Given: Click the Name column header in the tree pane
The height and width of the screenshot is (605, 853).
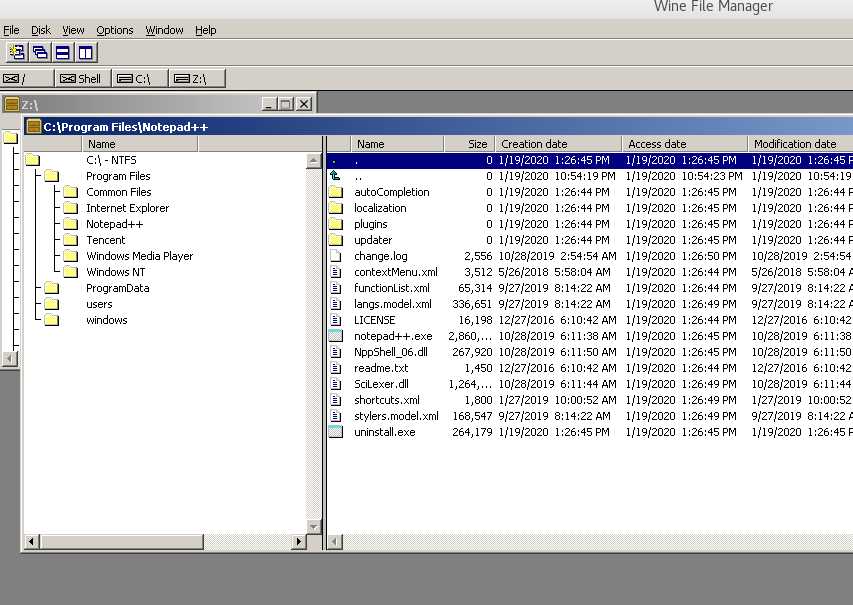Looking at the screenshot, I should point(140,144).
